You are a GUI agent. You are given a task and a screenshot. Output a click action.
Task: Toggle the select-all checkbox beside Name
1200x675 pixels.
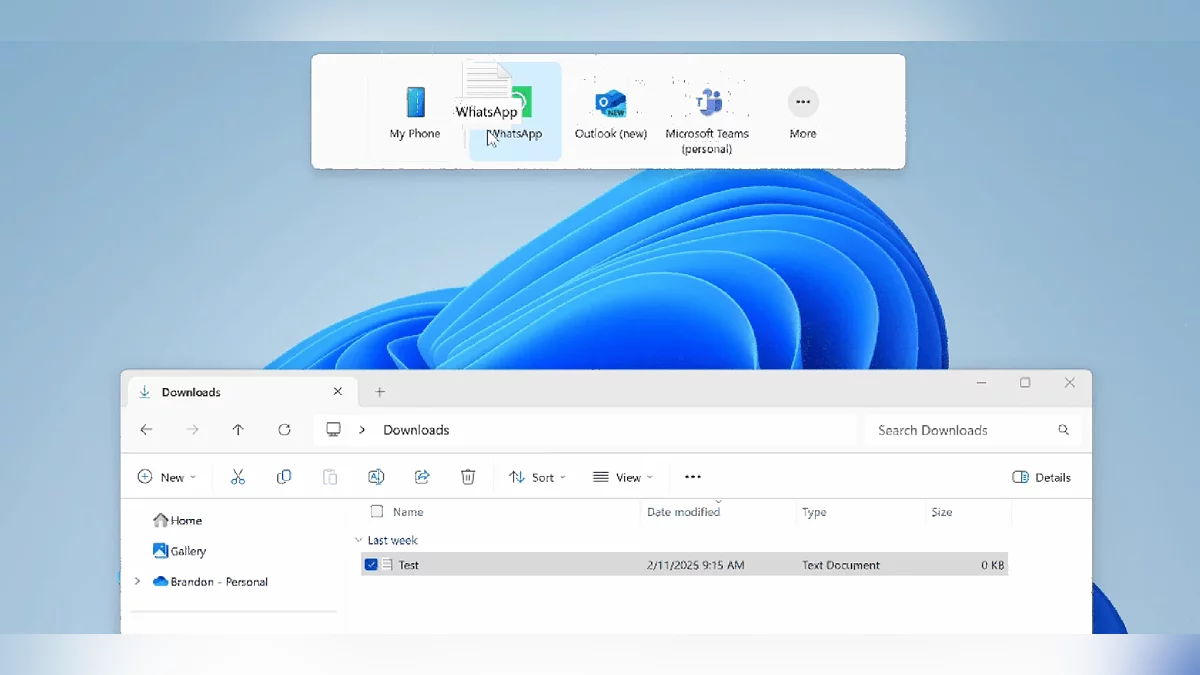[x=377, y=512]
